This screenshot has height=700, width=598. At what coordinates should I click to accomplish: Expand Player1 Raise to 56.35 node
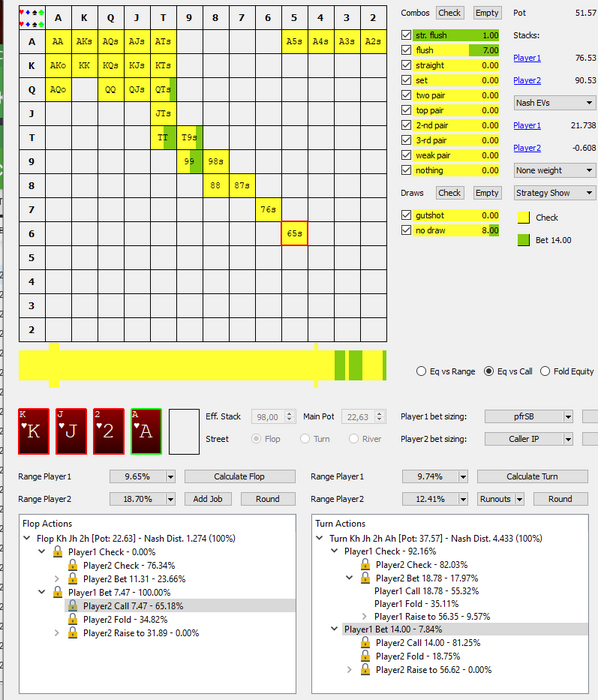(x=364, y=617)
